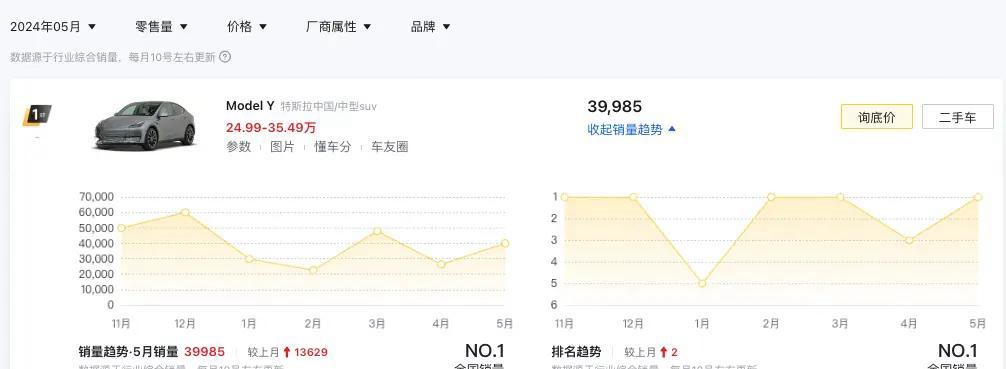Click the 二手车 used car button

click(x=957, y=117)
